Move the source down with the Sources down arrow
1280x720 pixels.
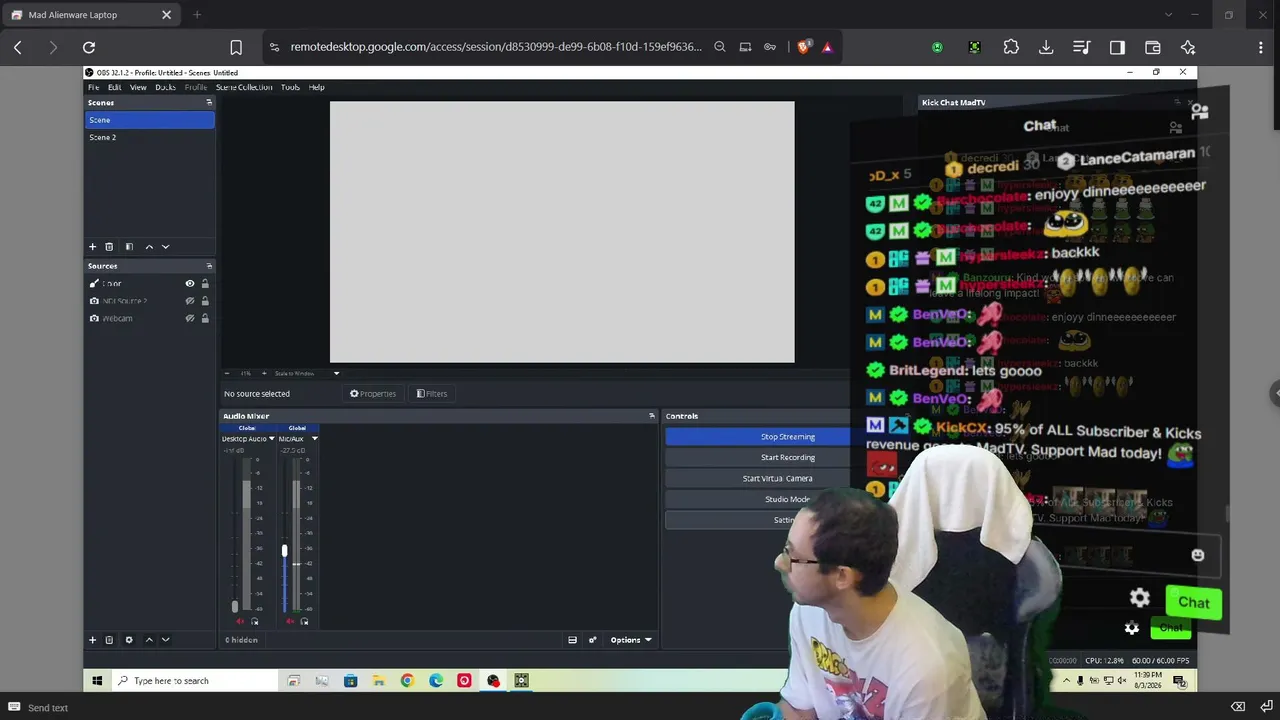(166, 640)
